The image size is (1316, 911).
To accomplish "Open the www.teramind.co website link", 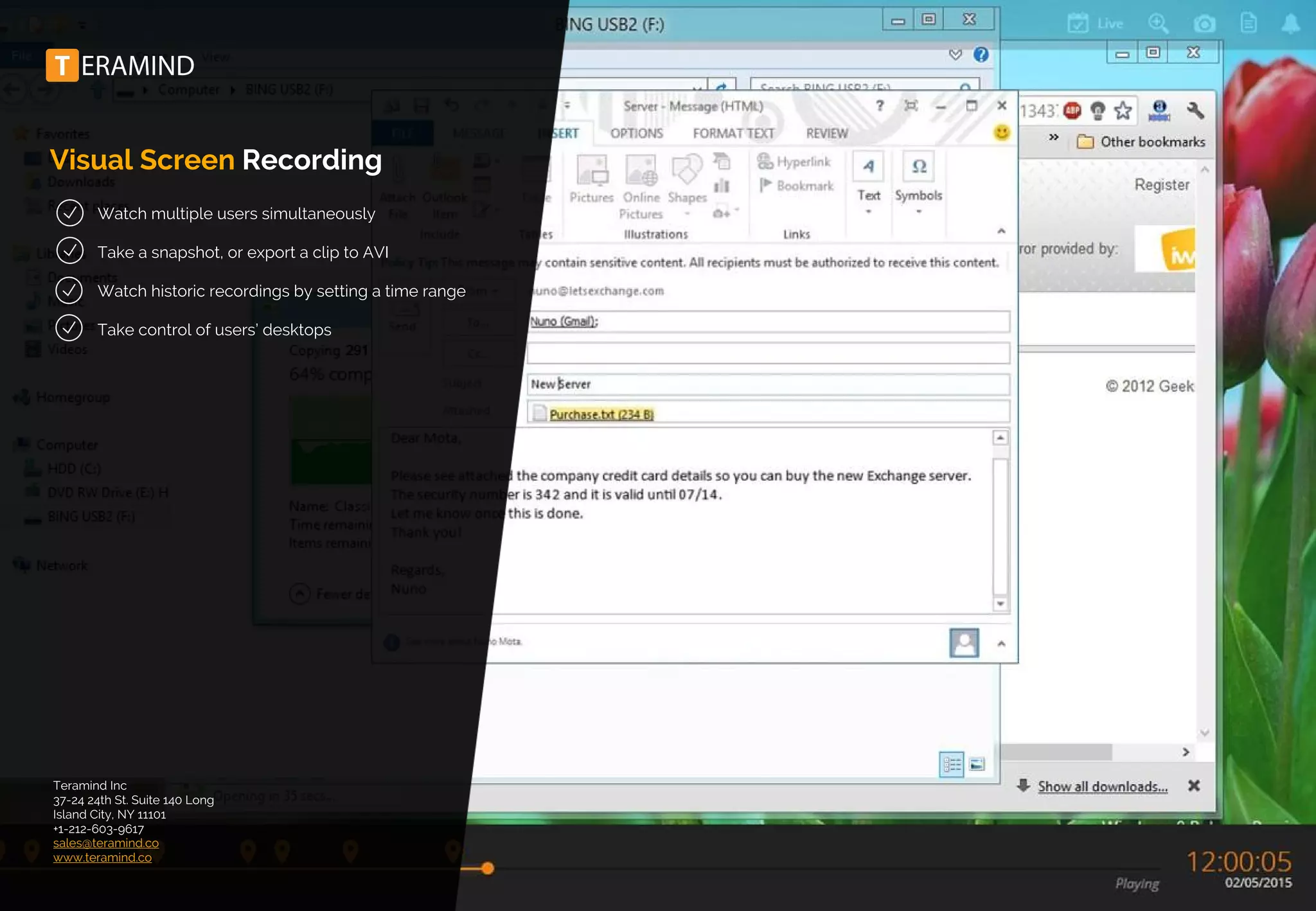I will point(102,857).
